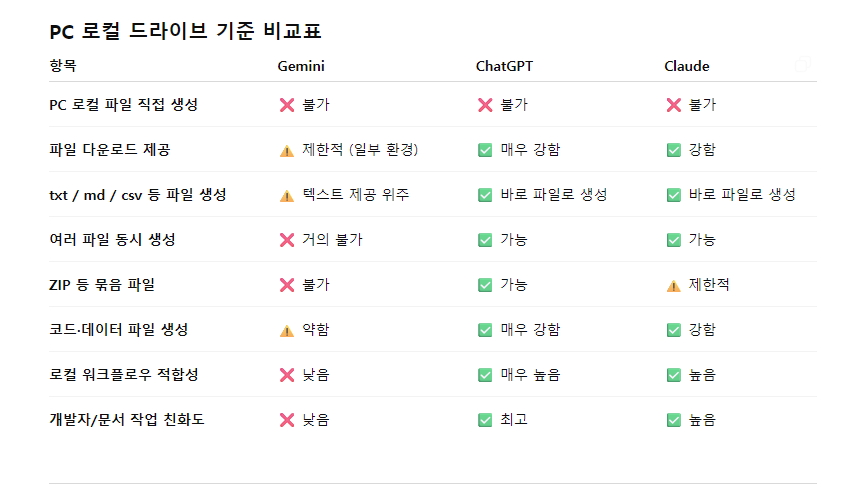Click warning icon beside '제한적 (일부 환경)'
850x484 pixels.
pos(287,150)
